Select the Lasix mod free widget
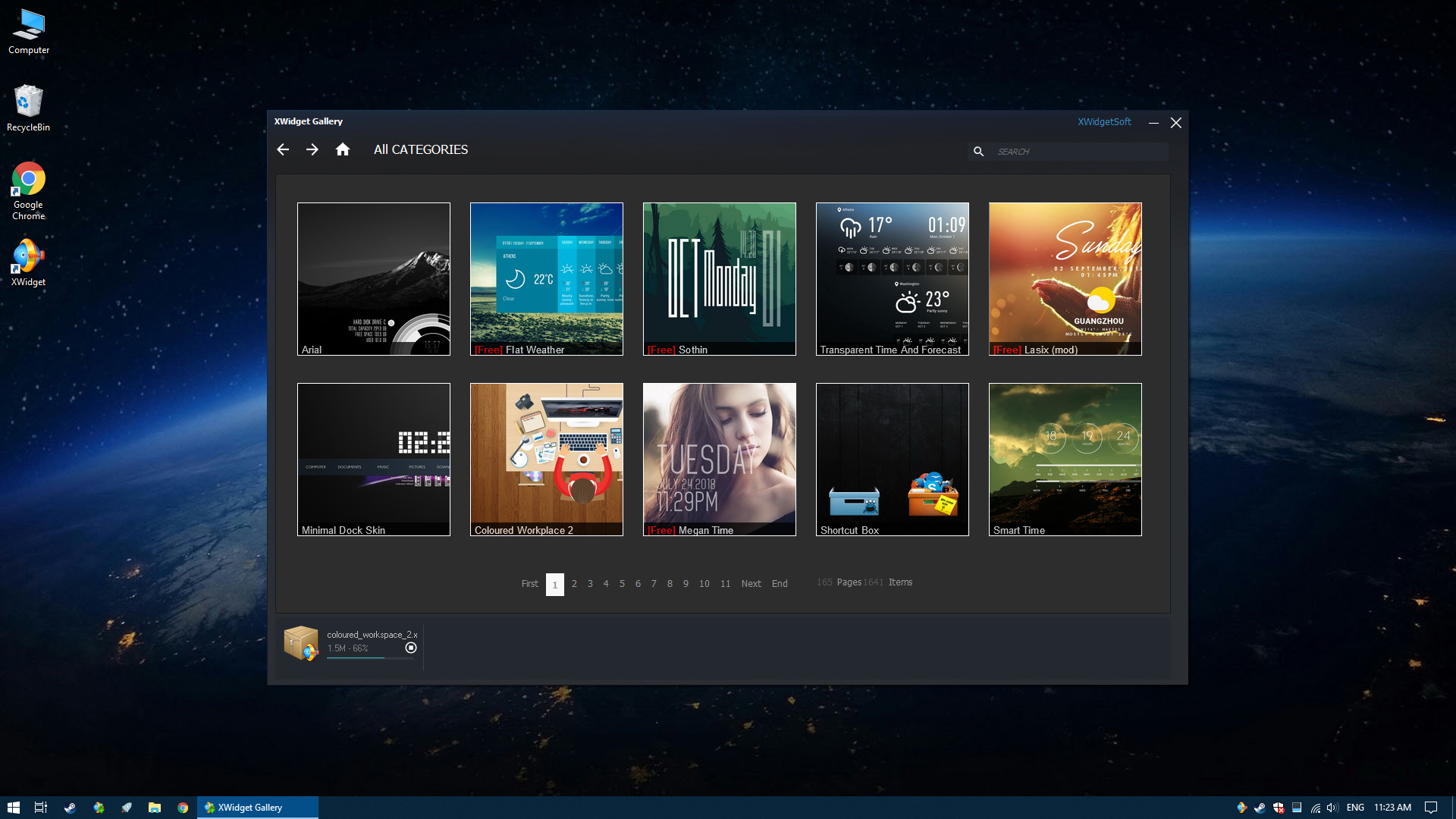This screenshot has width=1456, height=819. (x=1065, y=279)
